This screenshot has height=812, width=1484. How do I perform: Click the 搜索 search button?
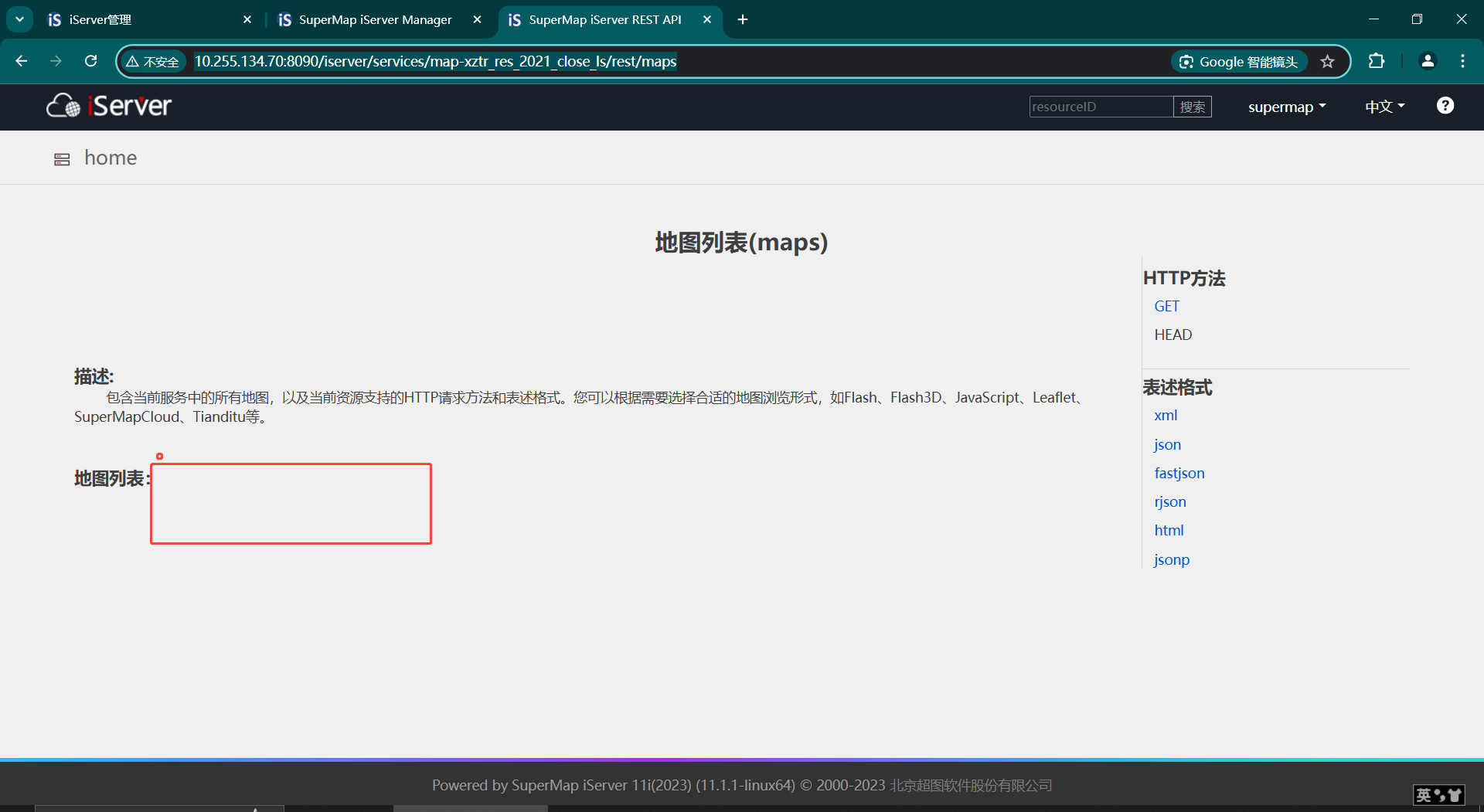[x=1193, y=107]
